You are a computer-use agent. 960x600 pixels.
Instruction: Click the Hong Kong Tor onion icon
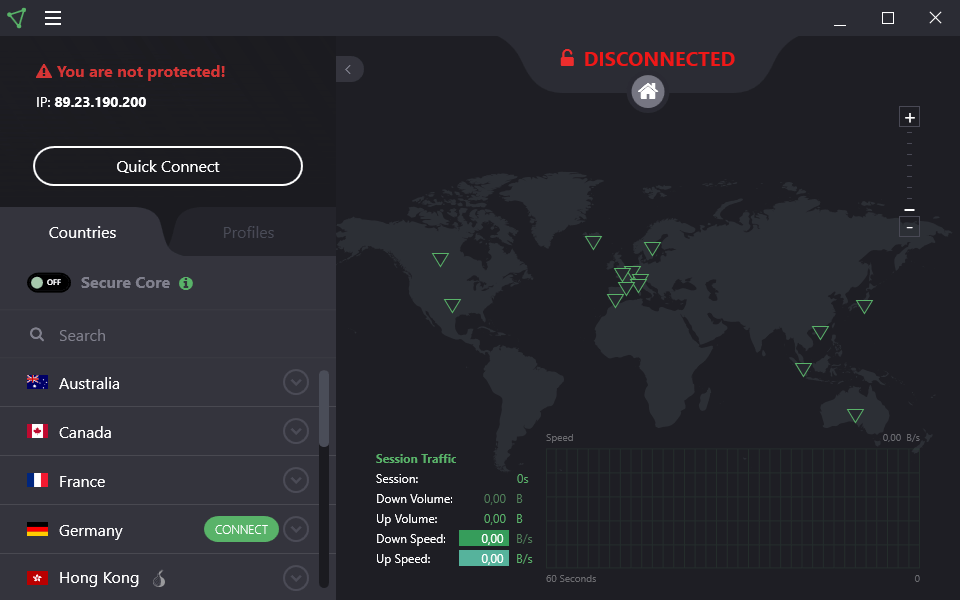159,578
